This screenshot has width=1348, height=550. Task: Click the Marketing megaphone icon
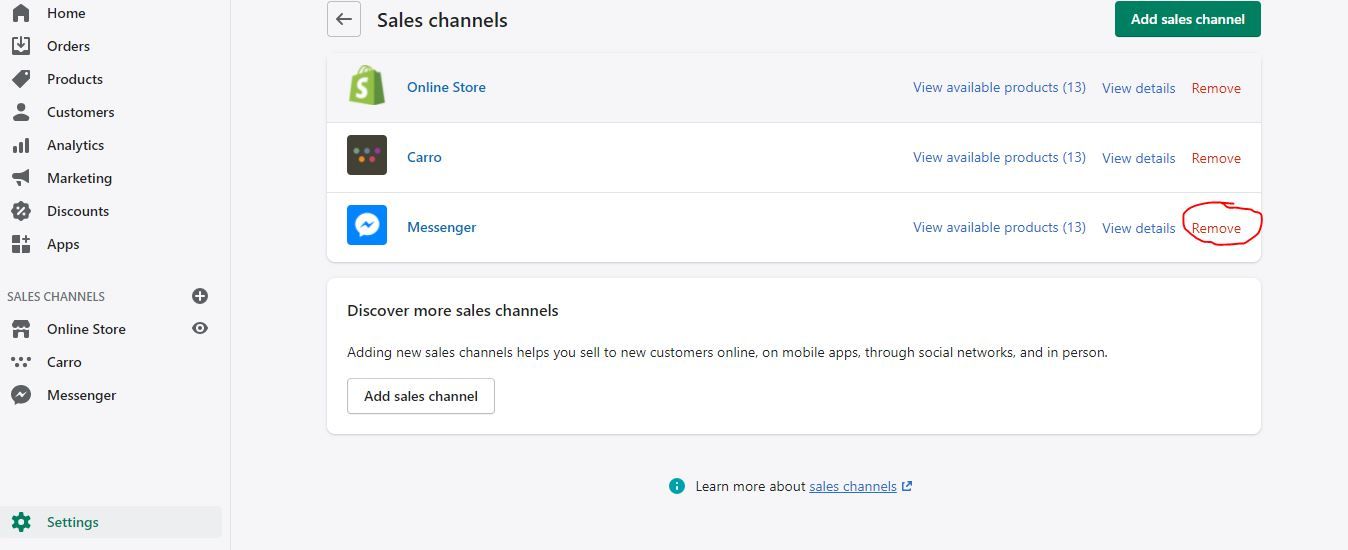[x=21, y=178]
